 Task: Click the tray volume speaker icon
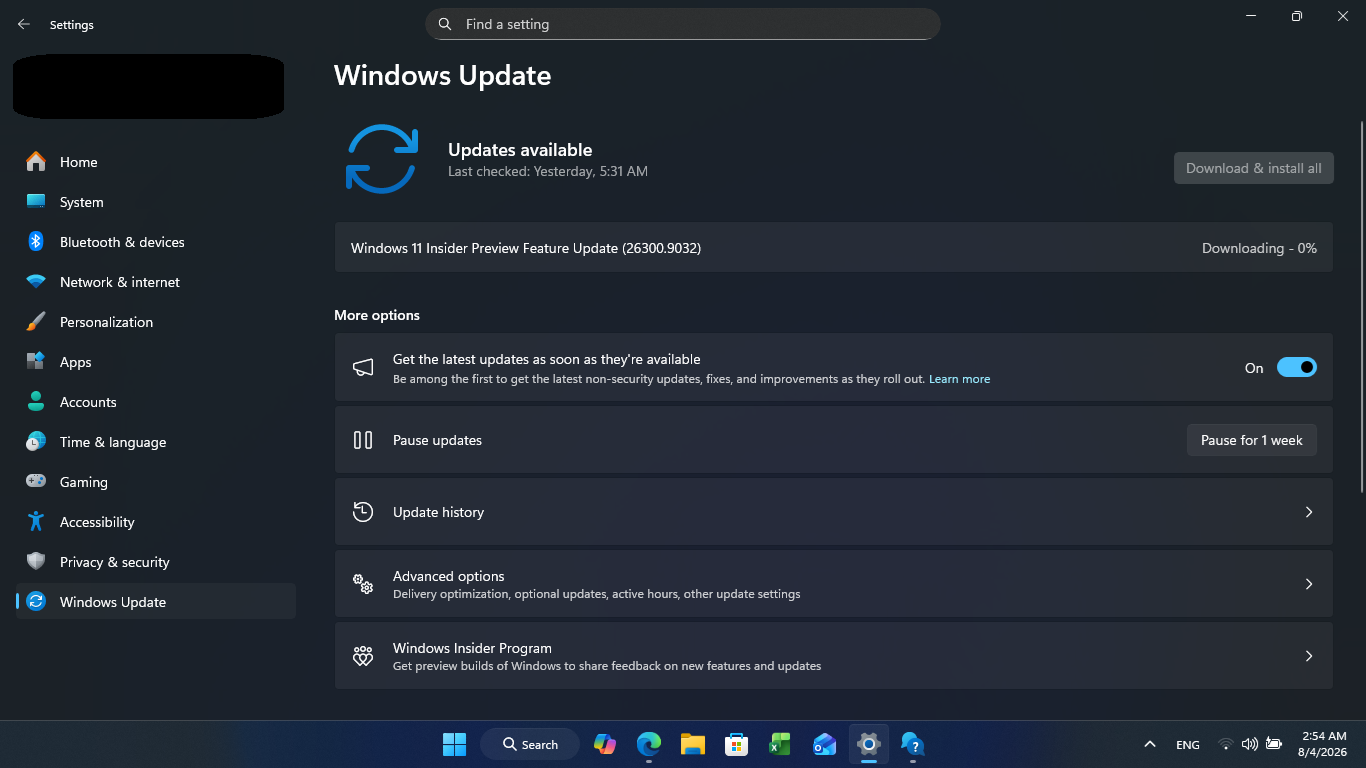coord(1249,744)
